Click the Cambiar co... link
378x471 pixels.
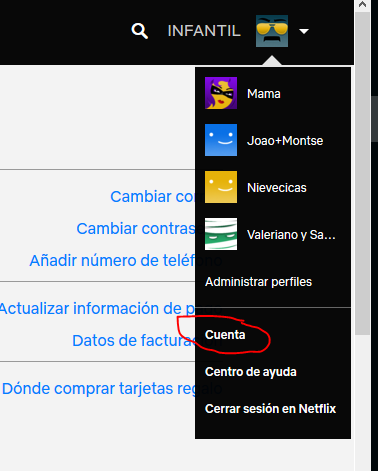(153, 197)
